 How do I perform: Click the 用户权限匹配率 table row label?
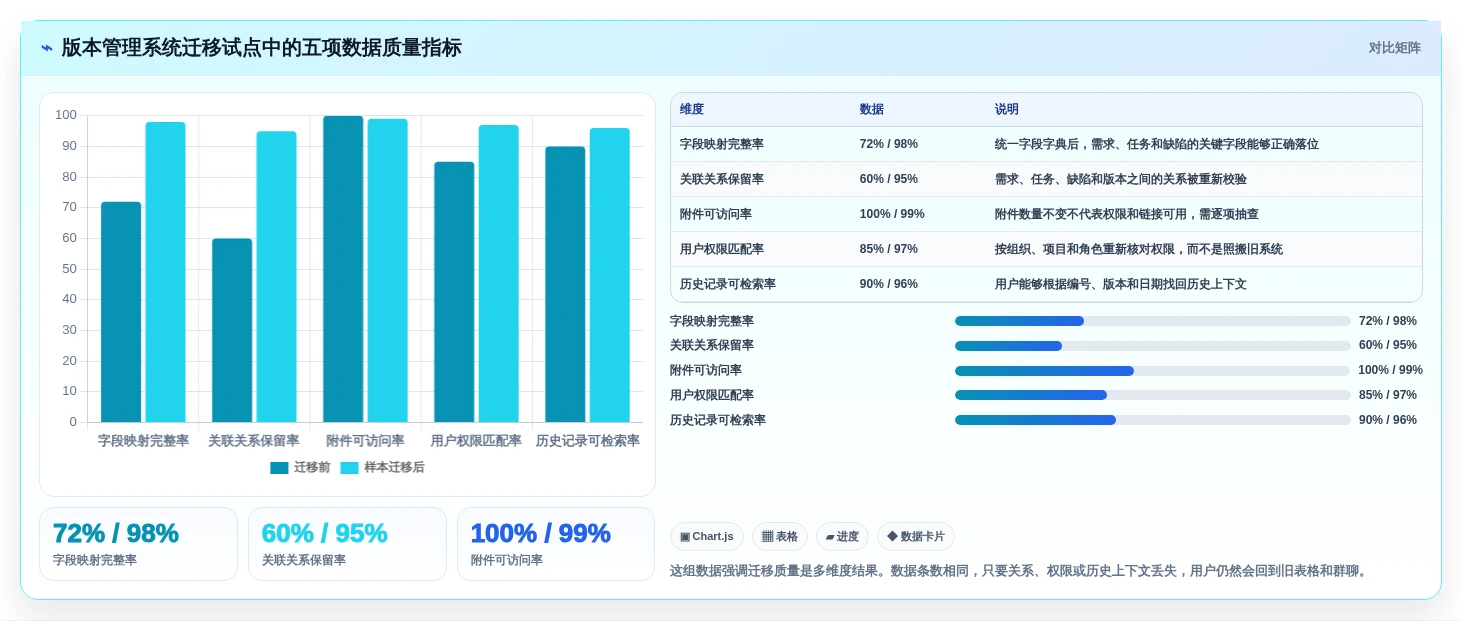(722, 249)
